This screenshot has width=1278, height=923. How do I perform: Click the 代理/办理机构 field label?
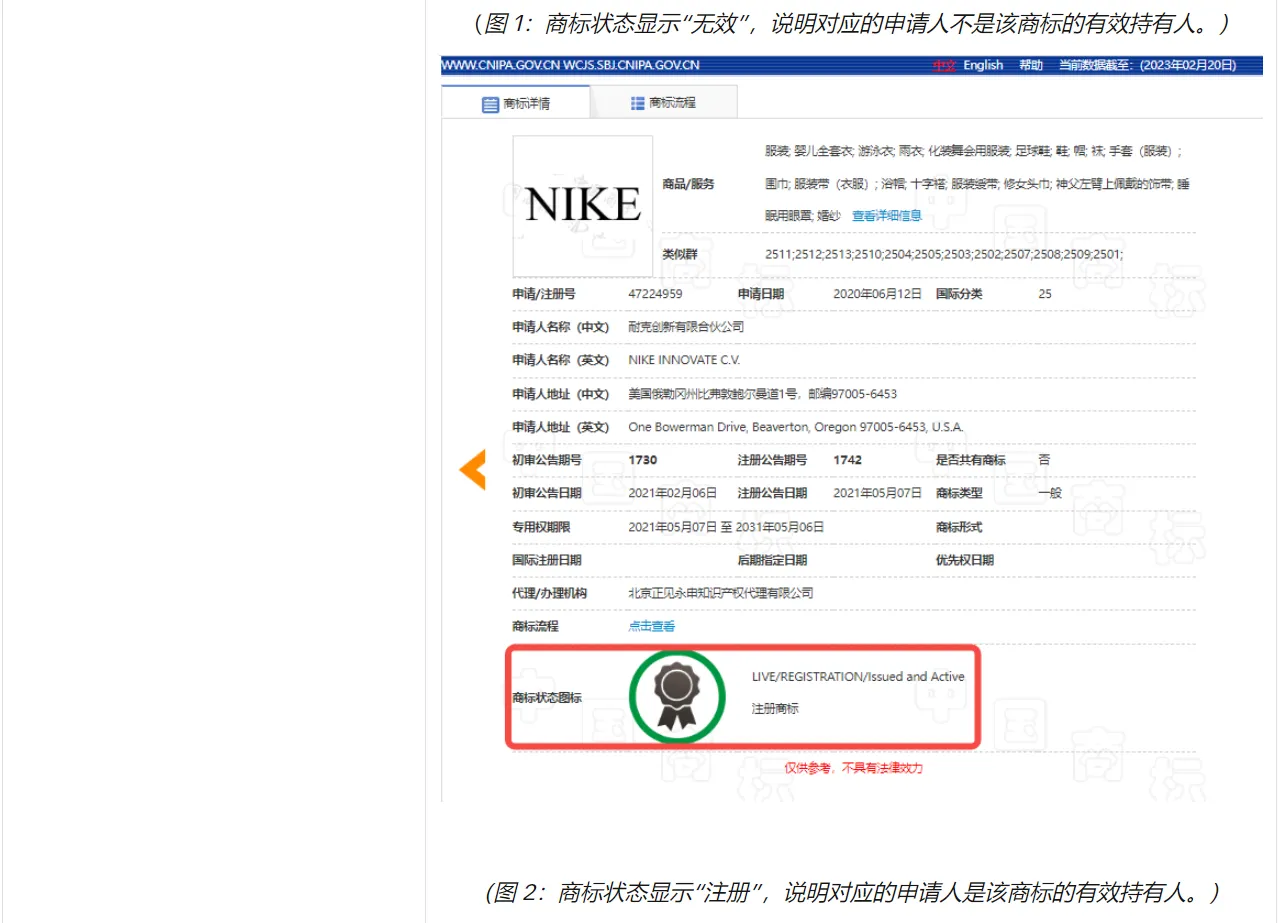(549, 593)
